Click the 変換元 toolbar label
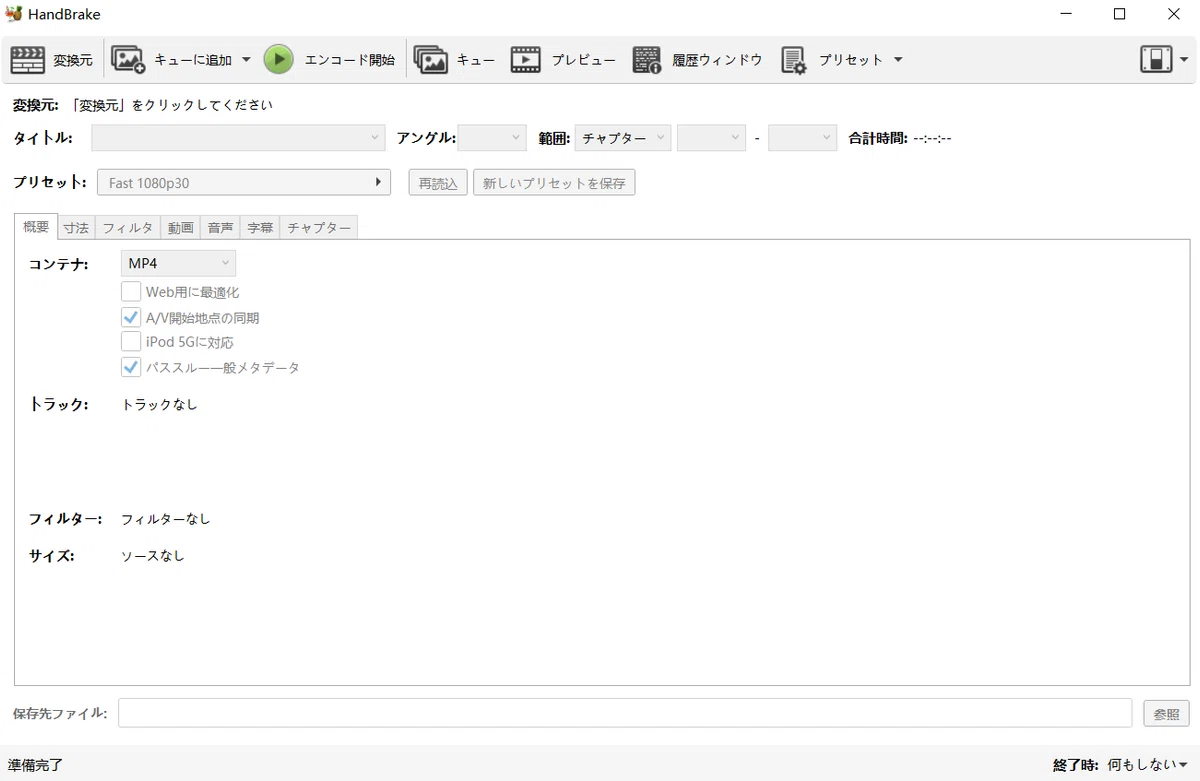1200x781 pixels. (x=73, y=60)
